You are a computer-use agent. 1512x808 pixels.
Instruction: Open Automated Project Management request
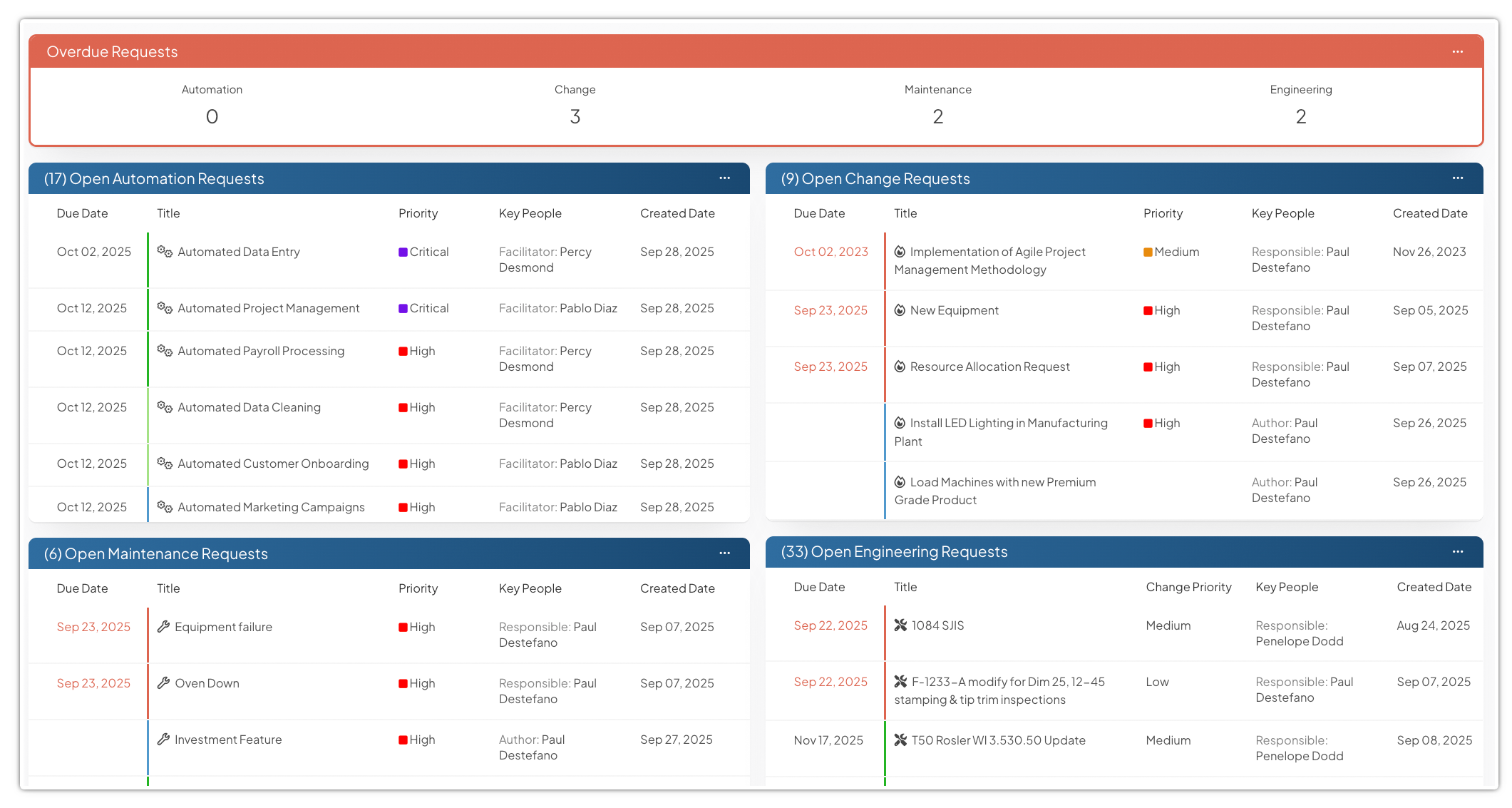pyautogui.click(x=268, y=308)
